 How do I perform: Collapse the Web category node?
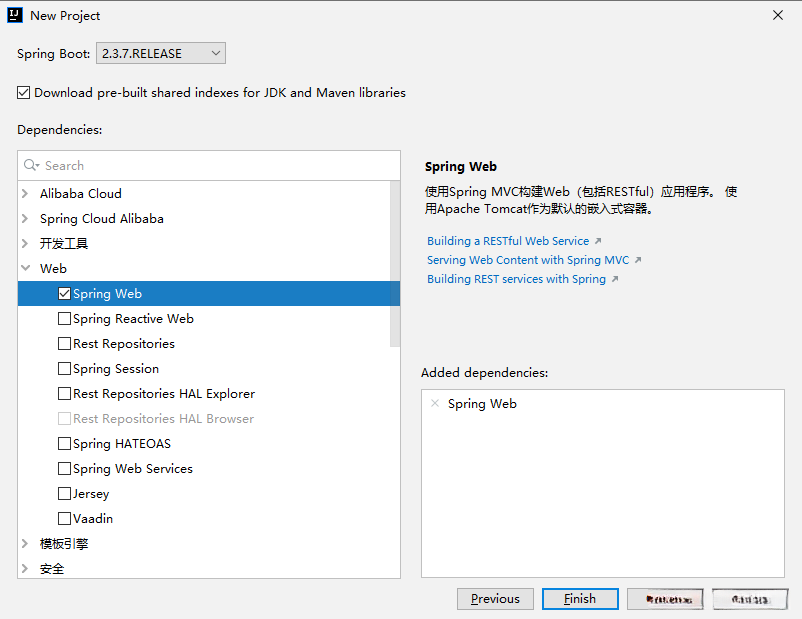[25, 269]
